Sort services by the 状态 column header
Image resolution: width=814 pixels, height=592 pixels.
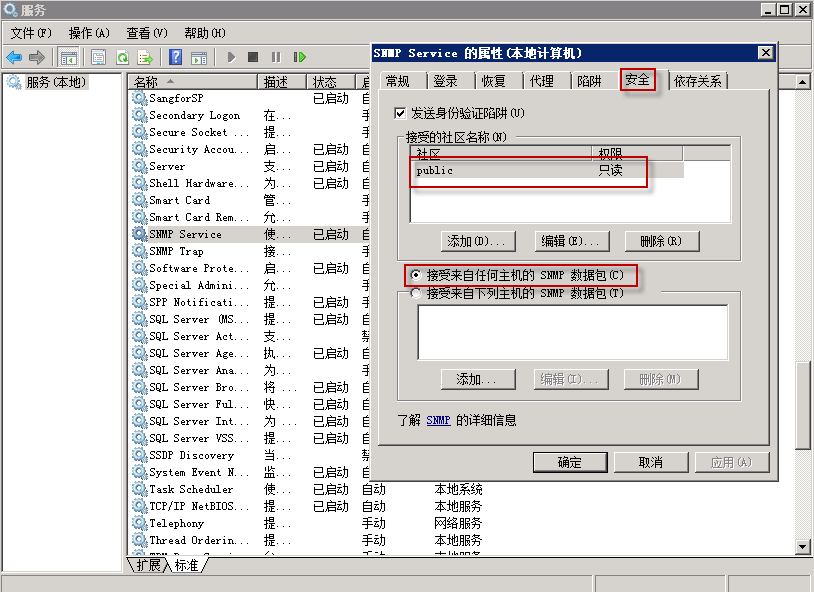click(x=330, y=82)
